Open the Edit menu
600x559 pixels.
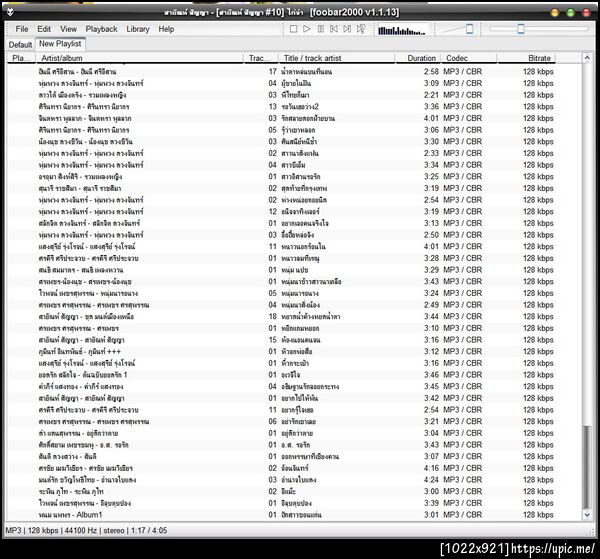coord(44,29)
